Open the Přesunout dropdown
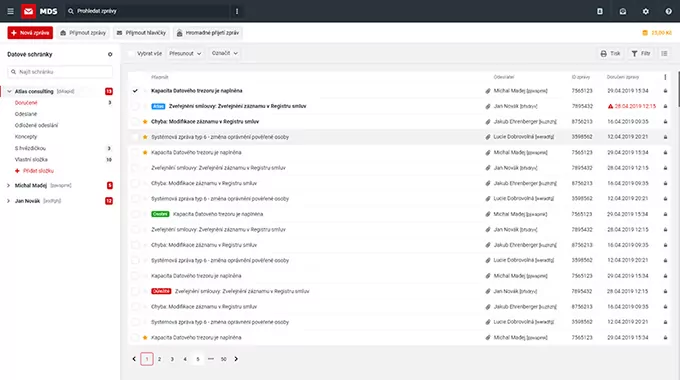 coord(185,53)
